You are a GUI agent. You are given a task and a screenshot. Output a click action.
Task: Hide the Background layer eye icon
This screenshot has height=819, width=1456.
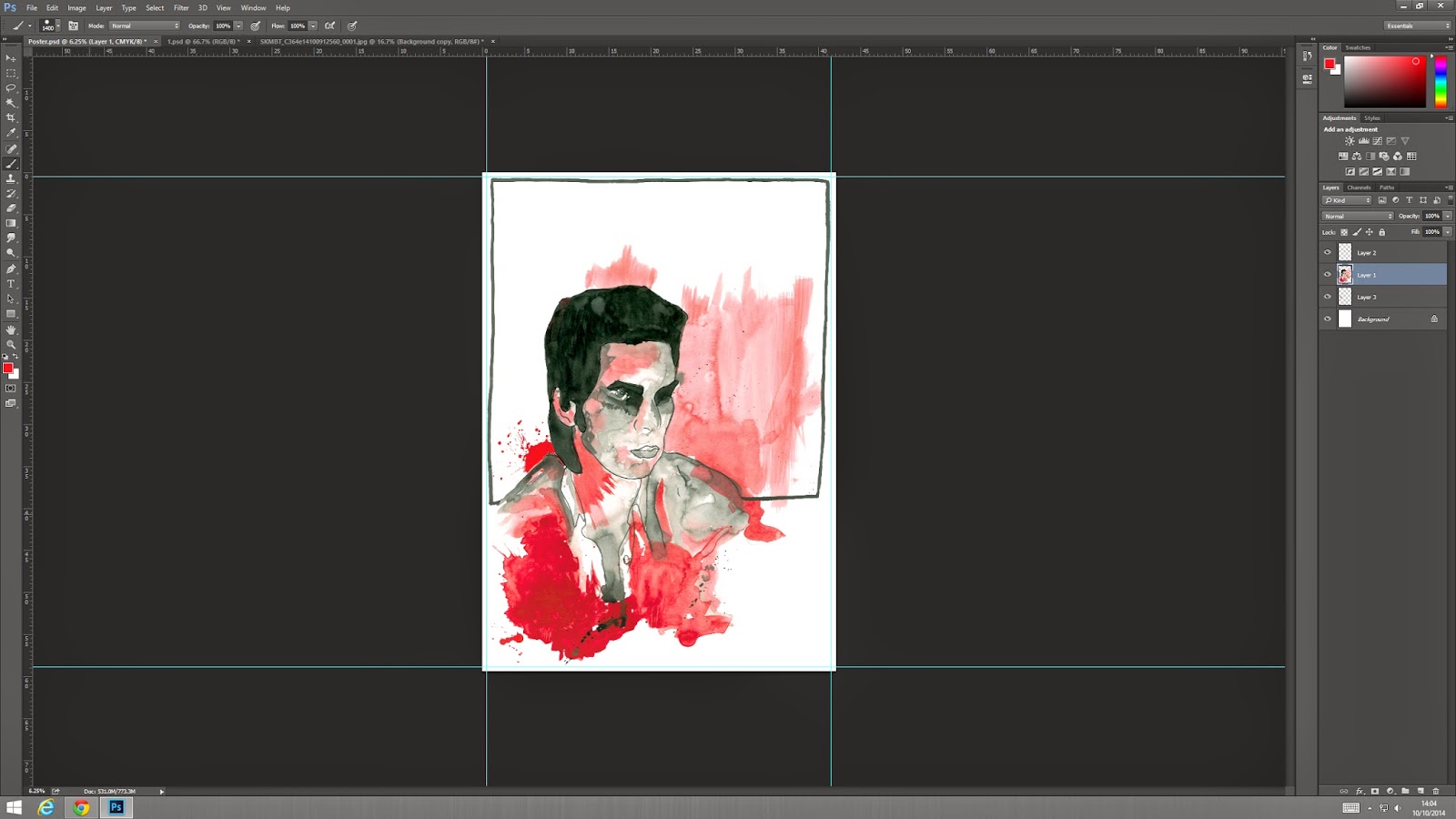click(1327, 319)
